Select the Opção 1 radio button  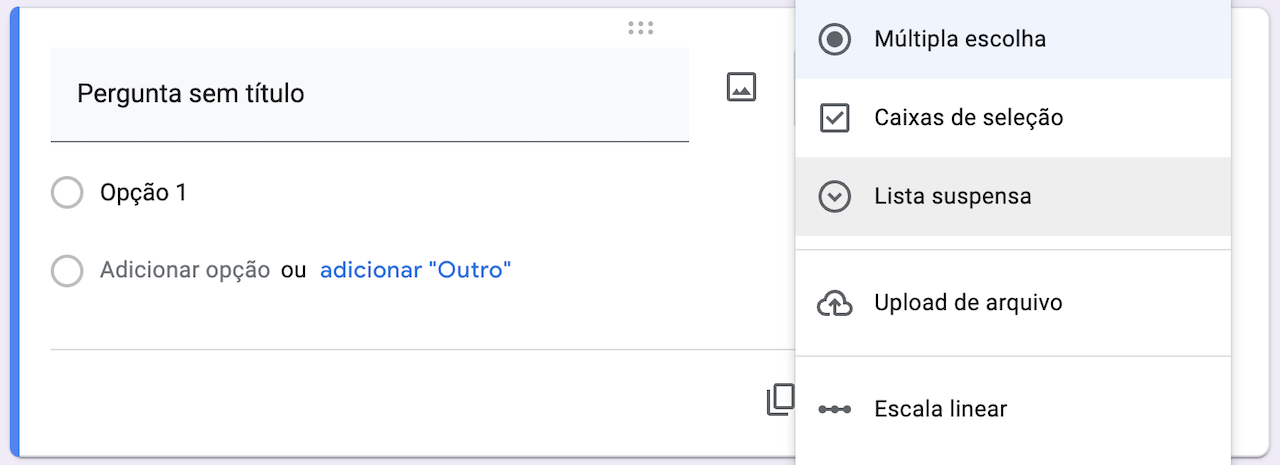coord(67,193)
